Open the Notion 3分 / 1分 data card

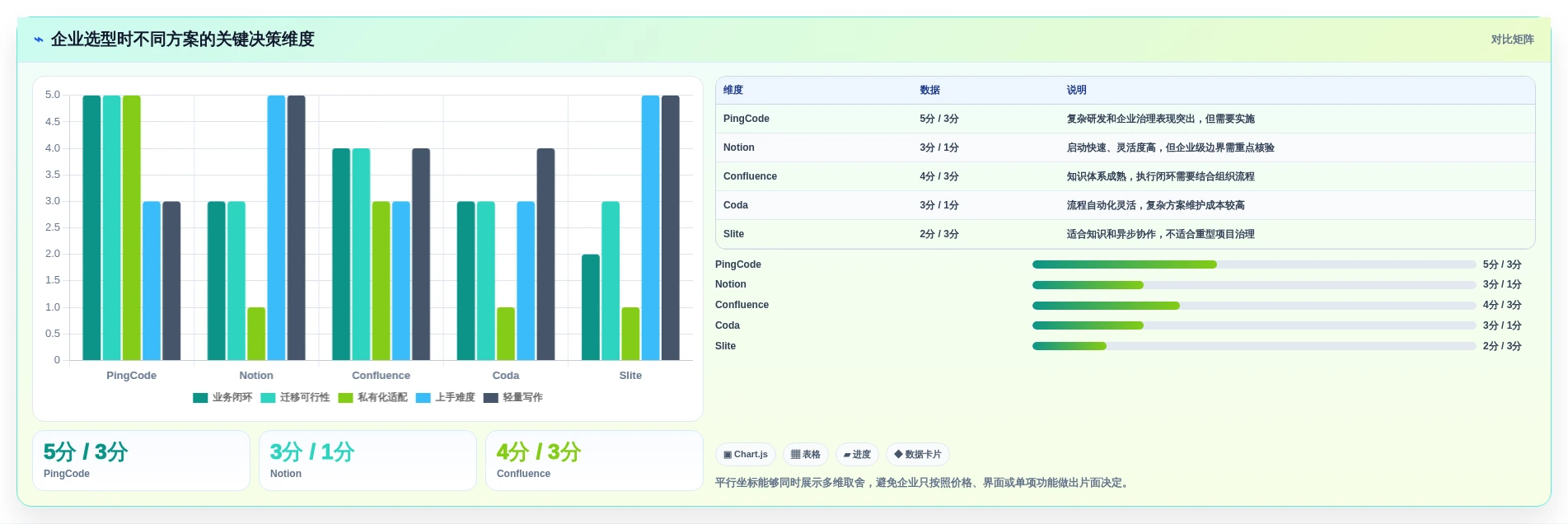pos(367,461)
